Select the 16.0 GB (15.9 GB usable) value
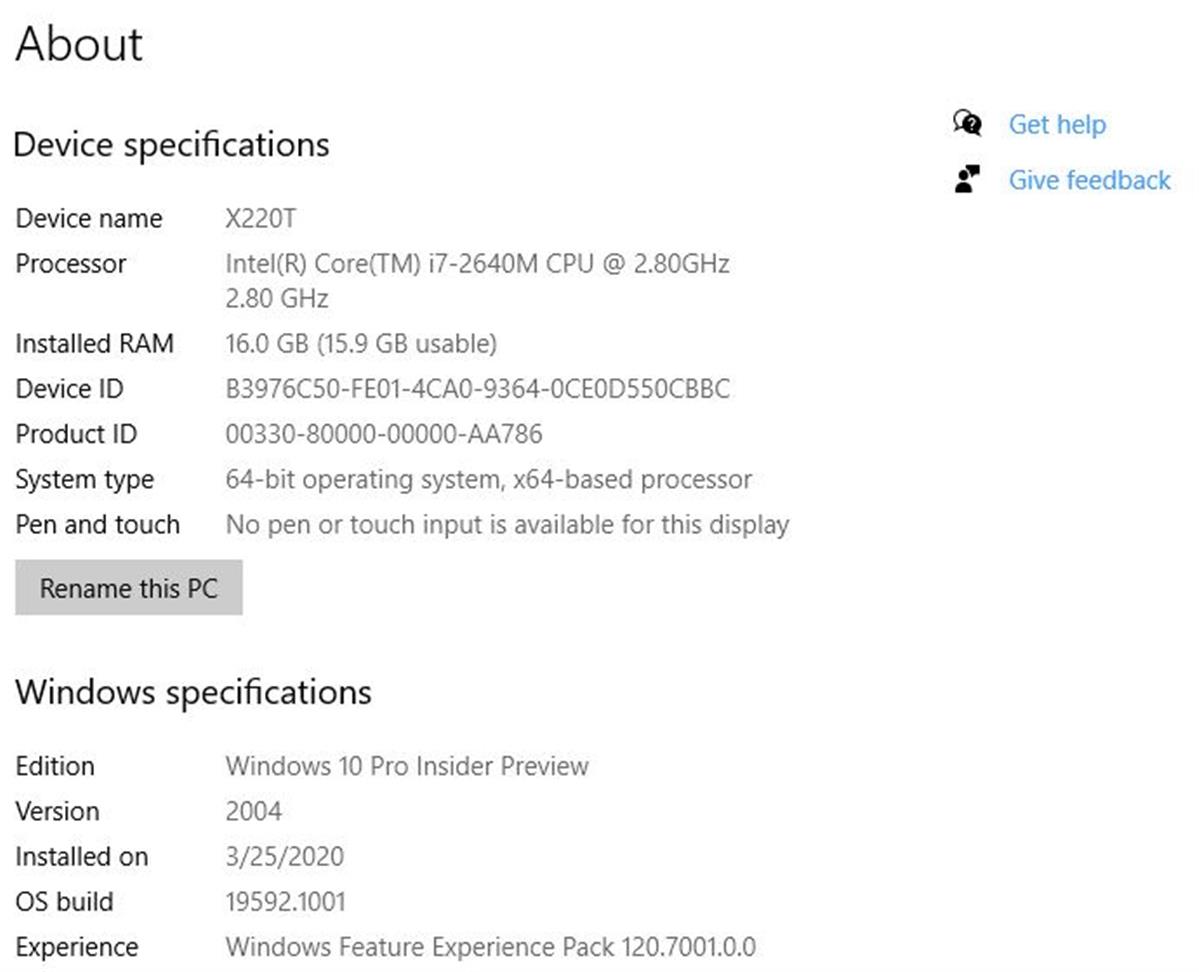This screenshot has width=1199, height=972. pos(361,344)
